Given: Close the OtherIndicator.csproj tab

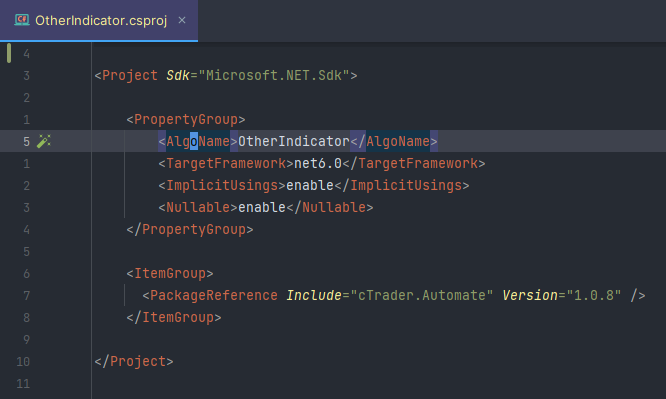Looking at the screenshot, I should click(x=182, y=20).
